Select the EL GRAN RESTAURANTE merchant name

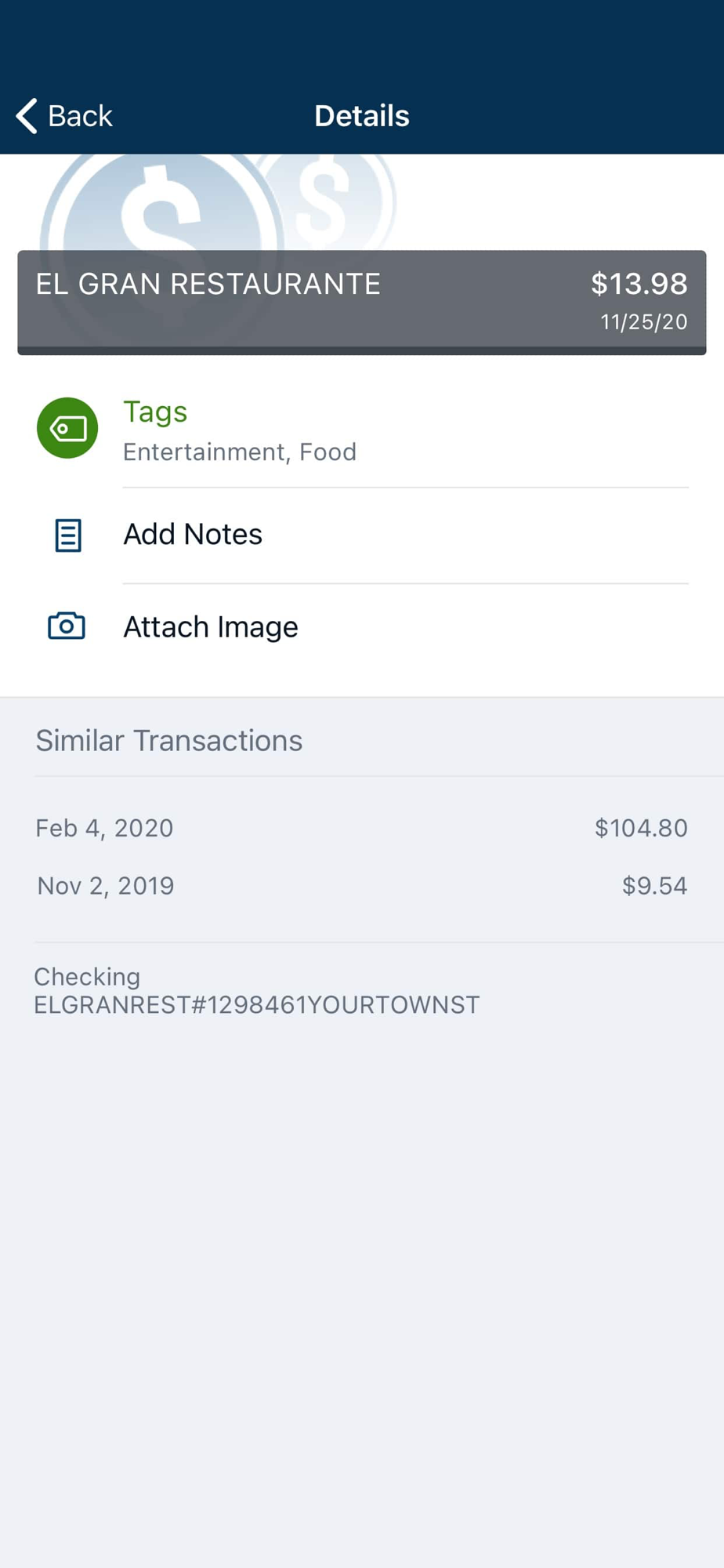pos(208,284)
